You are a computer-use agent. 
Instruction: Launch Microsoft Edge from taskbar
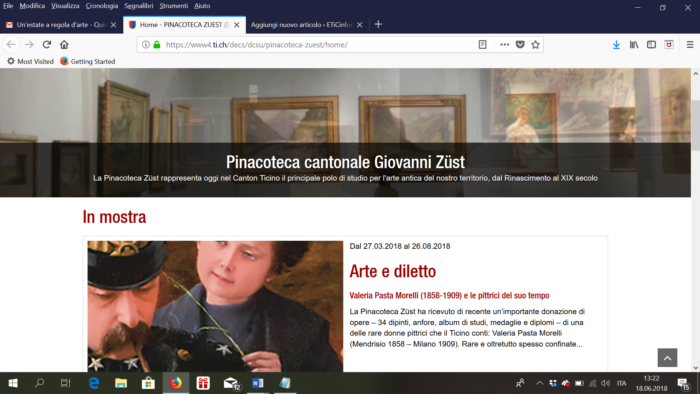coord(94,383)
